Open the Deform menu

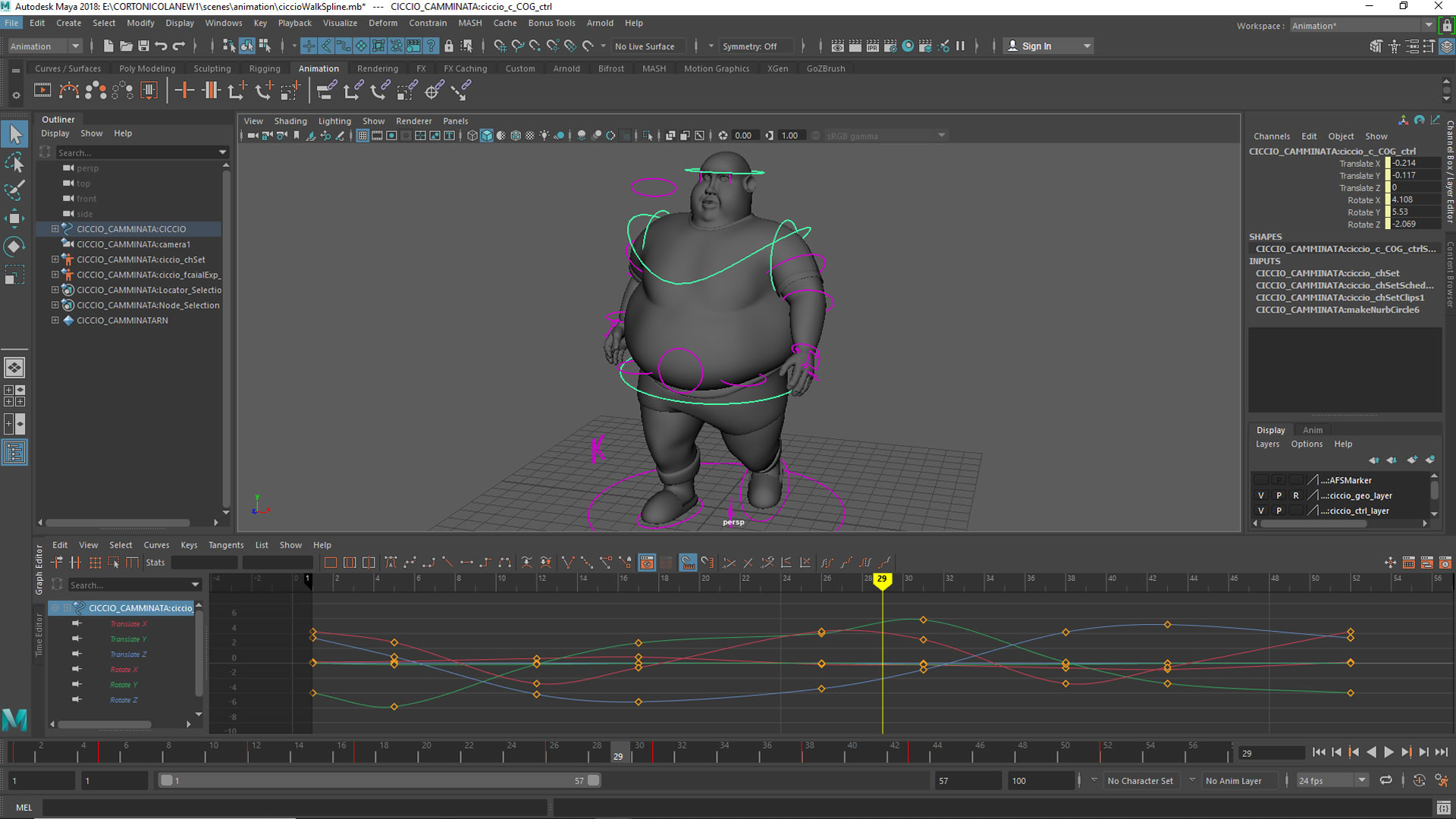tap(382, 23)
